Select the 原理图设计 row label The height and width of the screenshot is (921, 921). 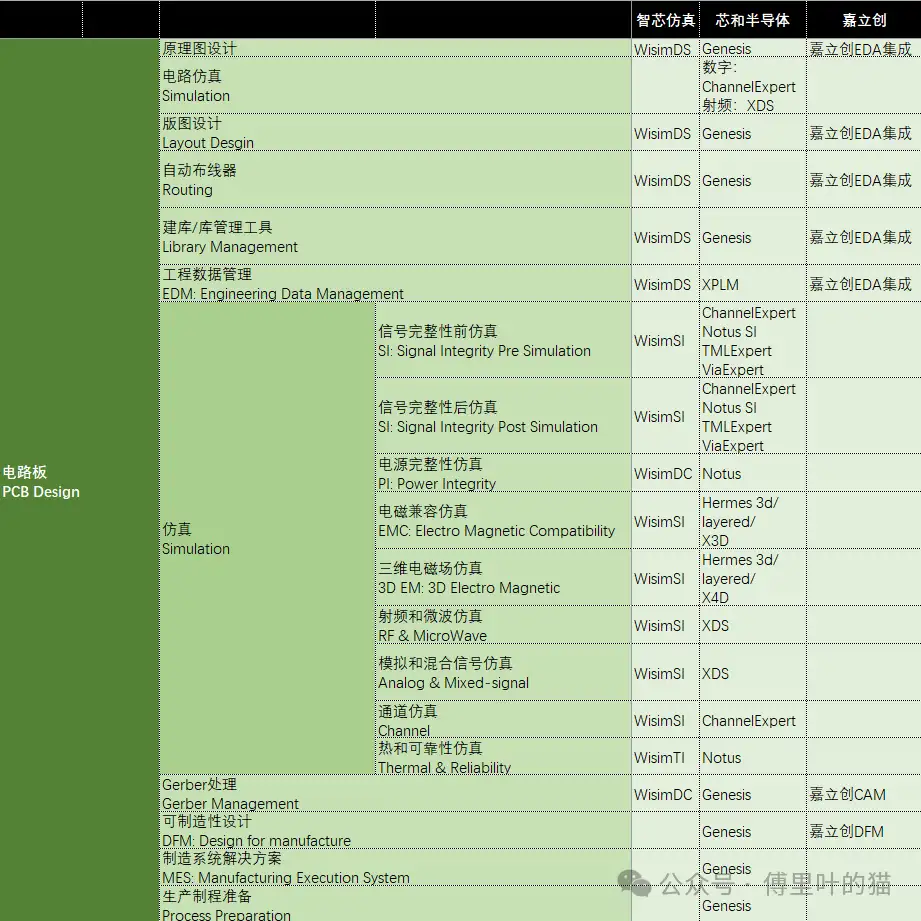click(x=395, y=48)
